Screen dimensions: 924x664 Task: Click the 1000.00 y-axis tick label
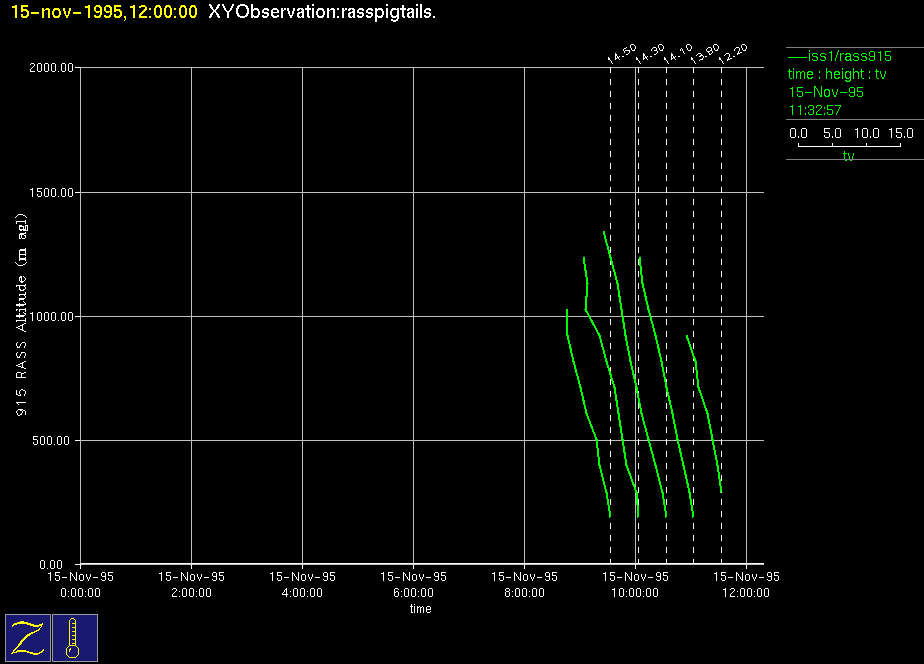click(x=52, y=317)
